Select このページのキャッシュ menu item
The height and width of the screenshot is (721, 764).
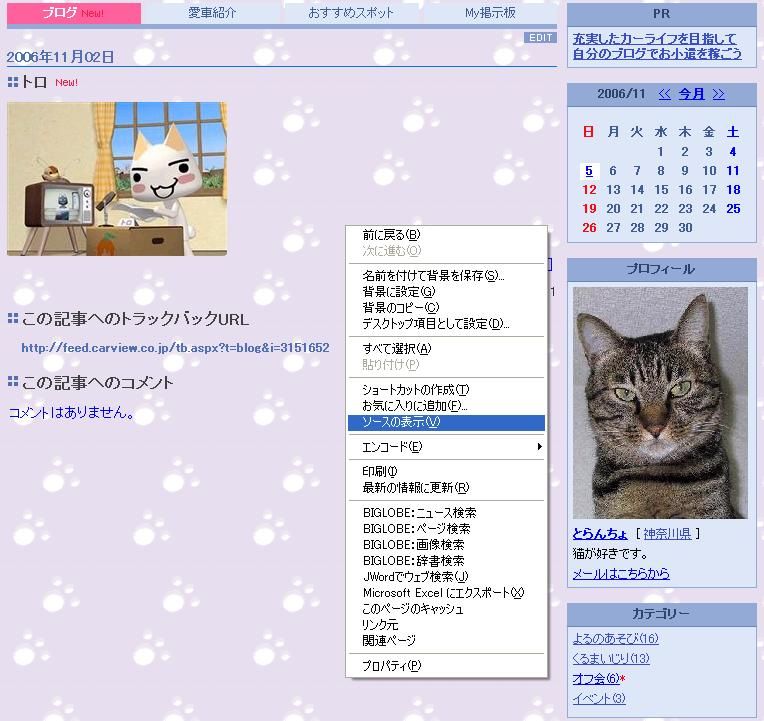(446, 609)
